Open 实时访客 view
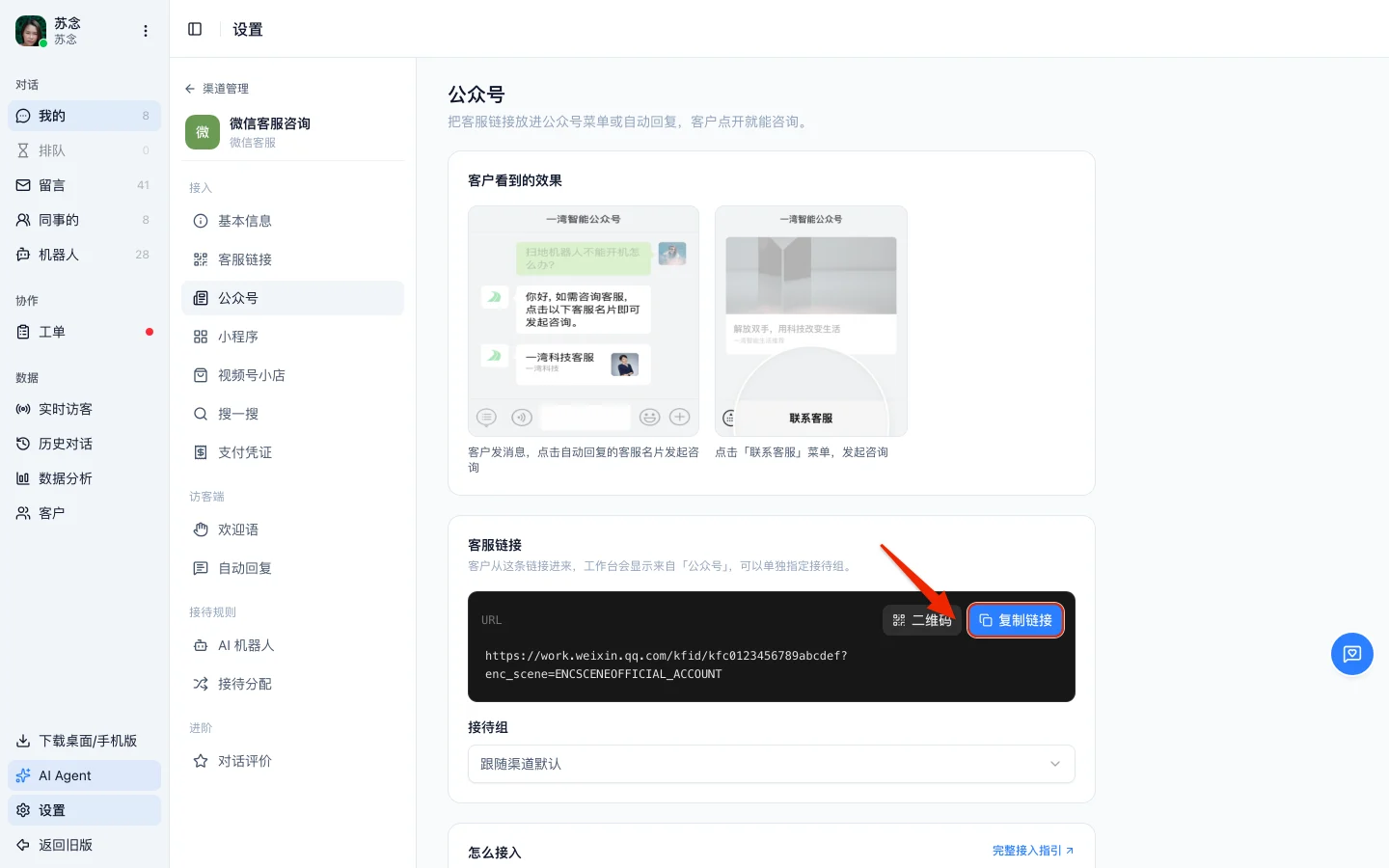Screen dimensions: 1389x868 [85, 409]
